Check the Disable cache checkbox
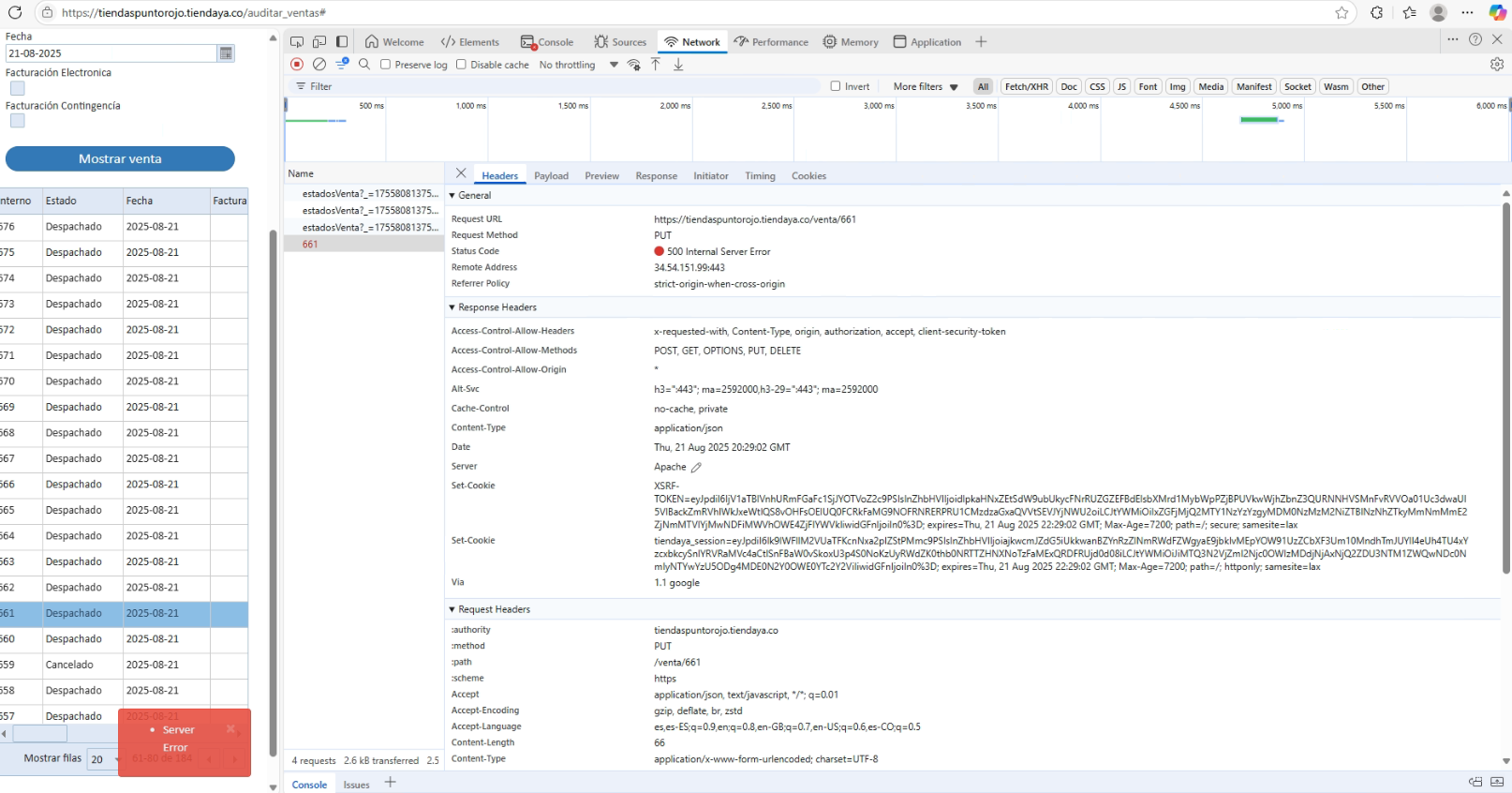1512x793 pixels. tap(461, 65)
